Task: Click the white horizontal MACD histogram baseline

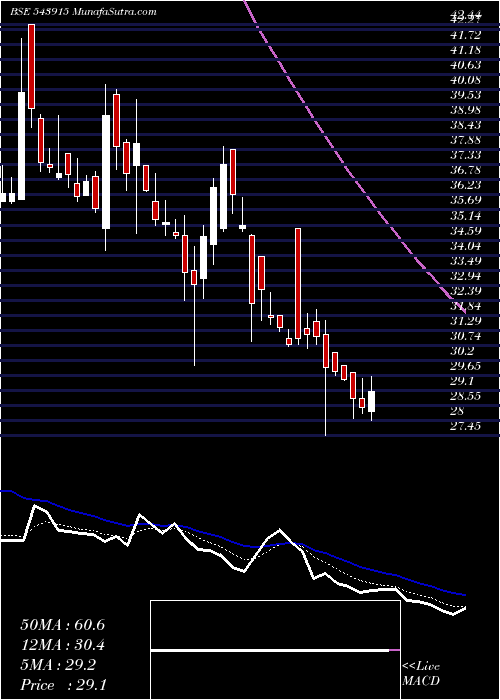Action: point(270,651)
